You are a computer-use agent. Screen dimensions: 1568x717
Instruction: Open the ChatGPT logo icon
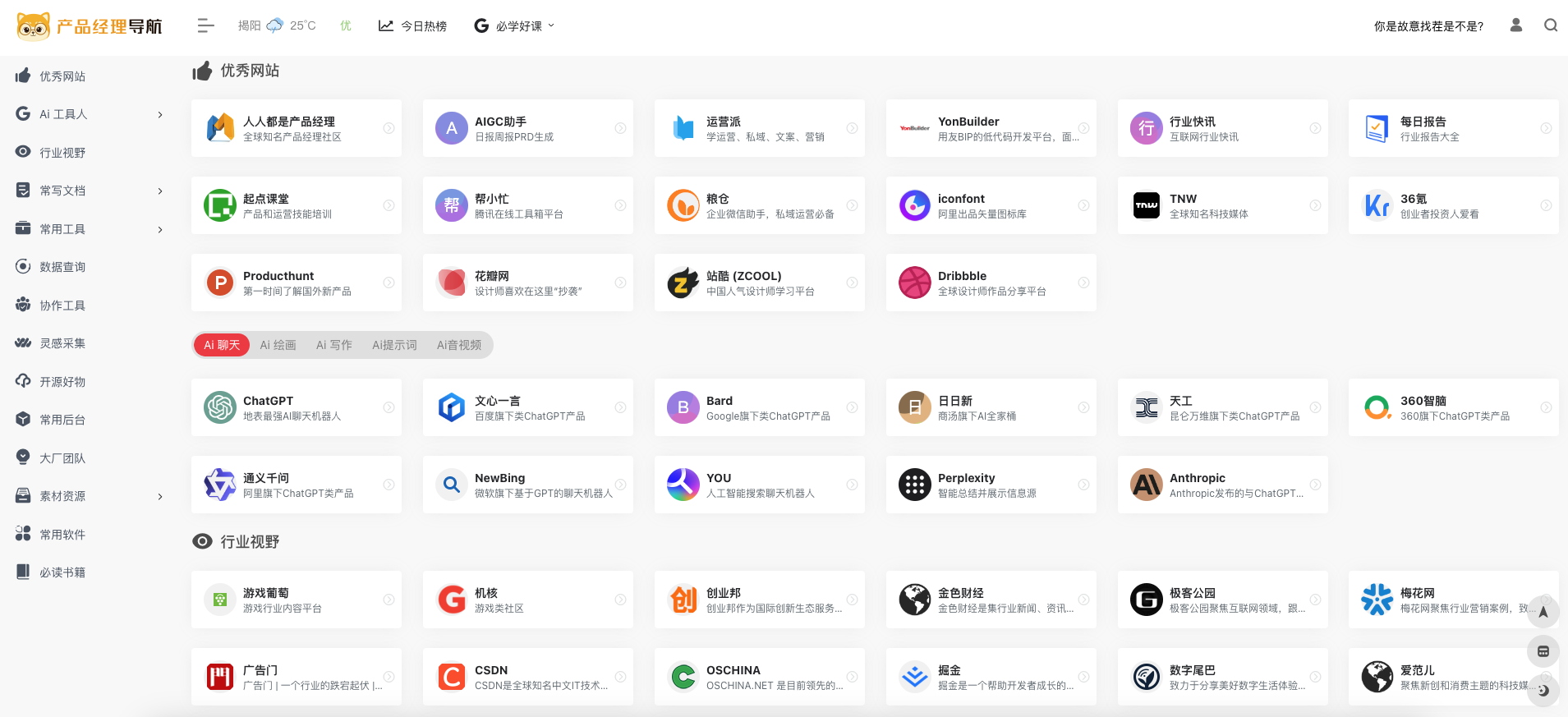tap(220, 407)
